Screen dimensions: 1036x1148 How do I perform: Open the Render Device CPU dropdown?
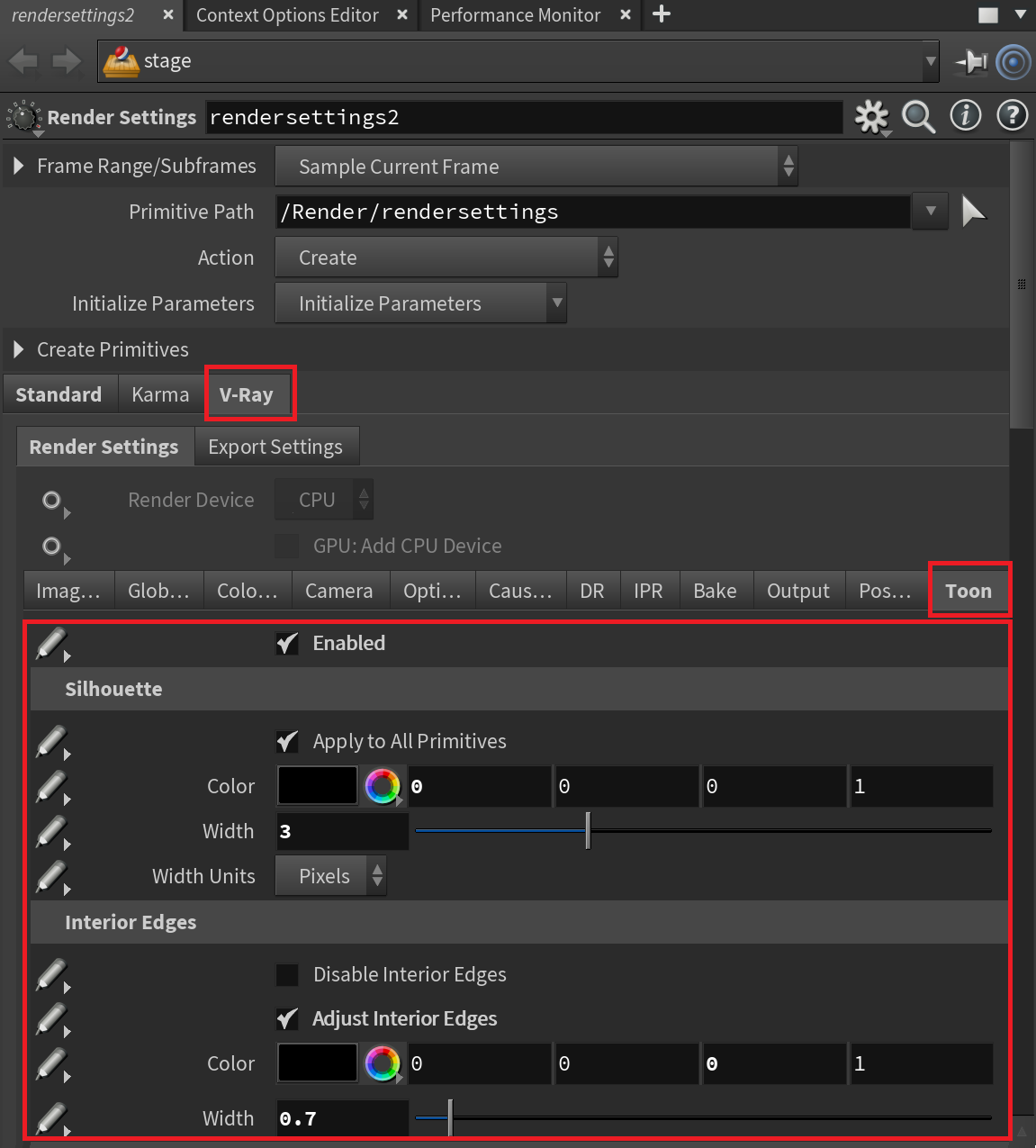[x=324, y=500]
